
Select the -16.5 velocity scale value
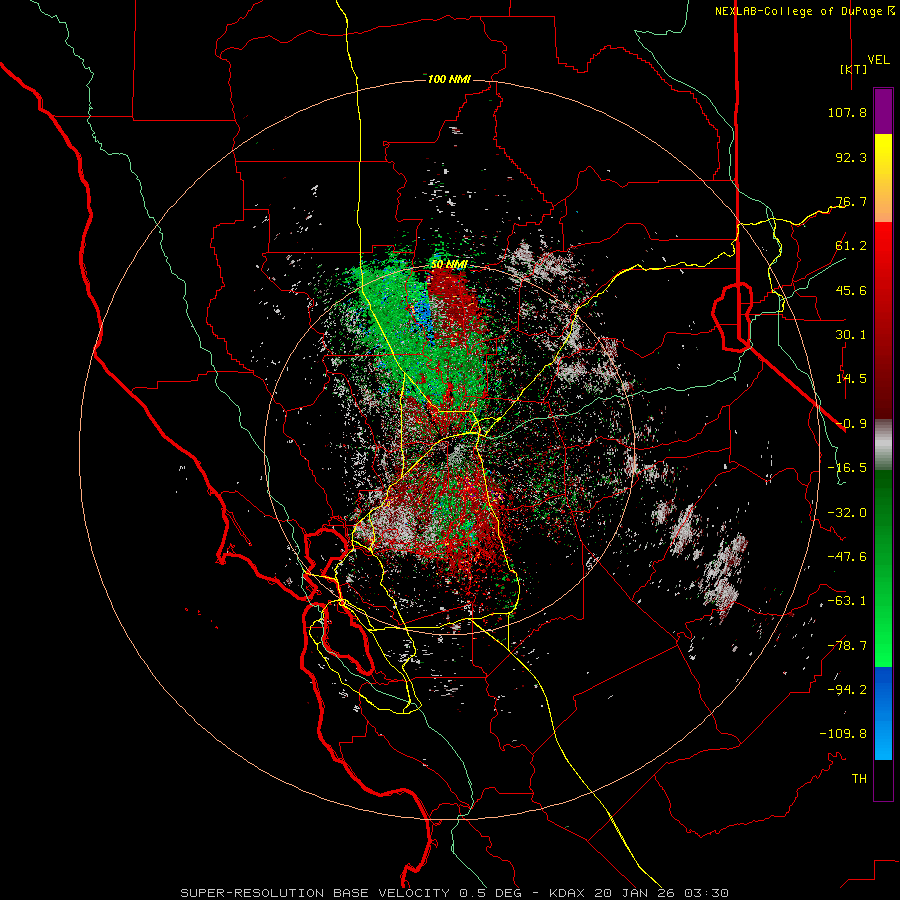pyautogui.click(x=847, y=468)
